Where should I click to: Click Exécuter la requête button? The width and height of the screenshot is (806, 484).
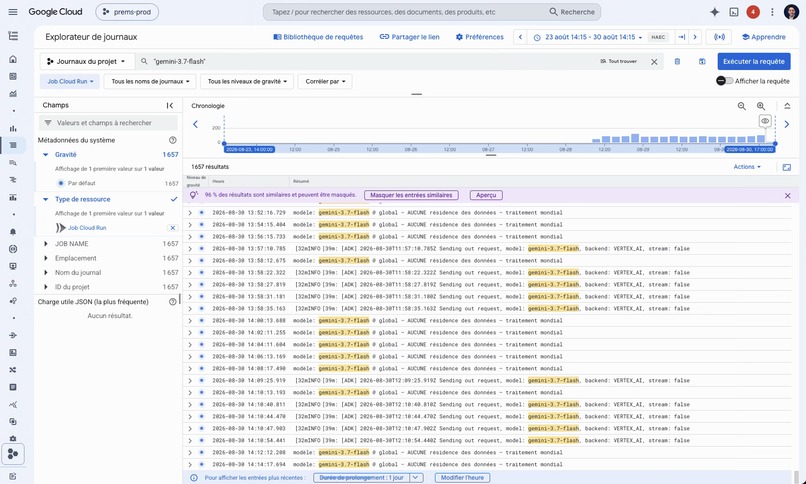tap(754, 61)
